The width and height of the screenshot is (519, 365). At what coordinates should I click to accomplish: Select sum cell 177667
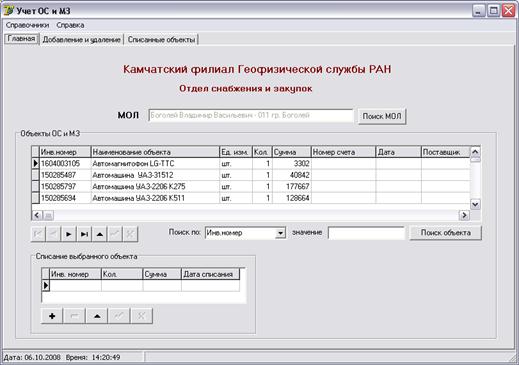(x=292, y=186)
